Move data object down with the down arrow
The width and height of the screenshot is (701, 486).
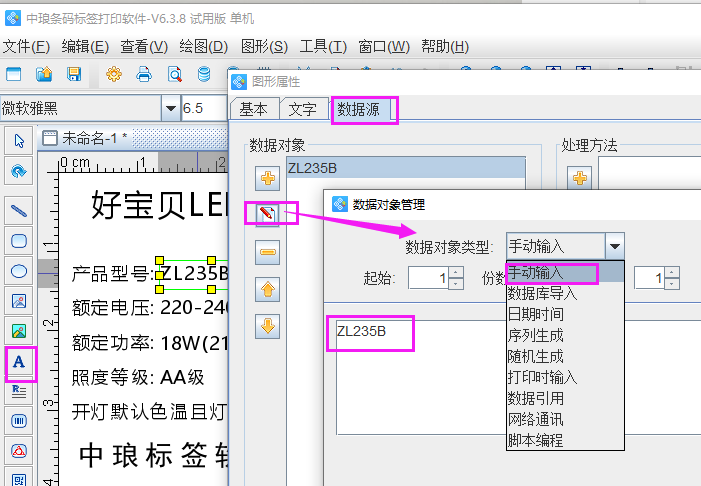[x=268, y=326]
